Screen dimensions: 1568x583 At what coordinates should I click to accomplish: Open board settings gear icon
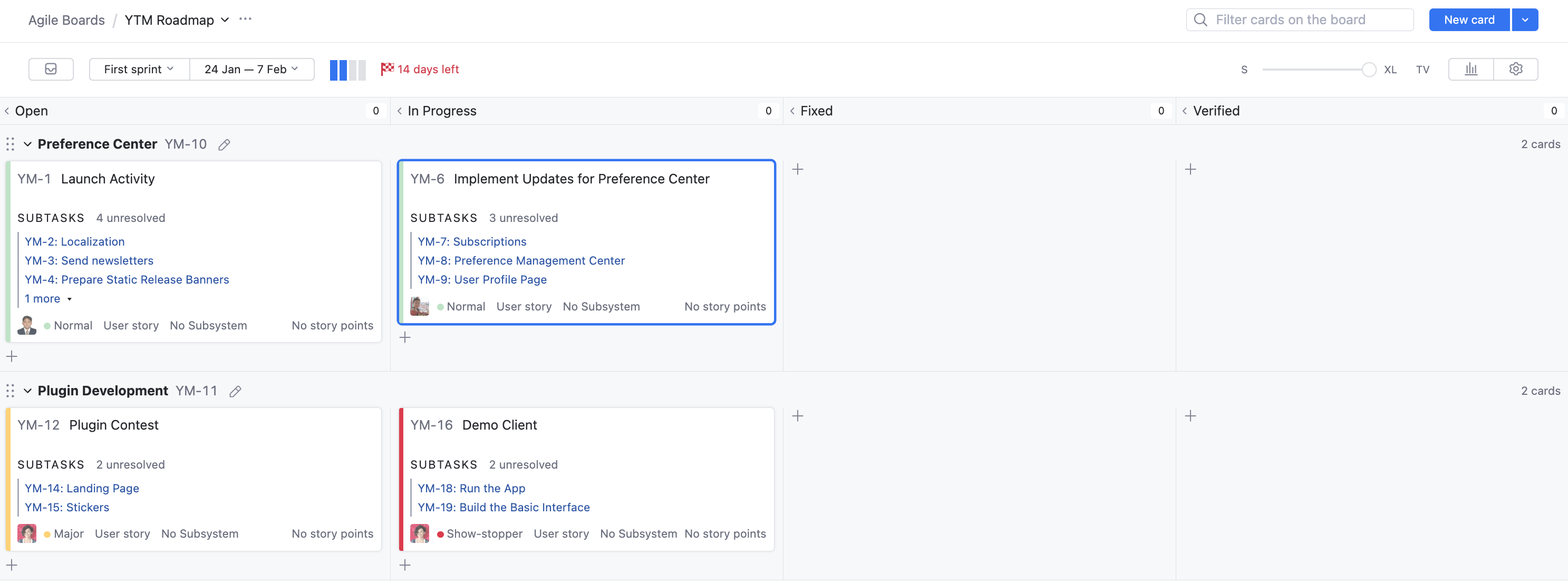(x=1516, y=69)
